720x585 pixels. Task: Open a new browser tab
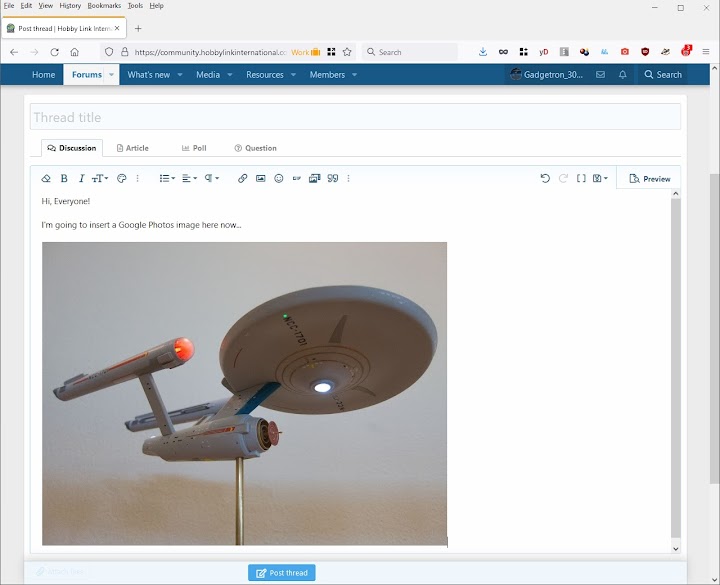pyautogui.click(x=138, y=28)
